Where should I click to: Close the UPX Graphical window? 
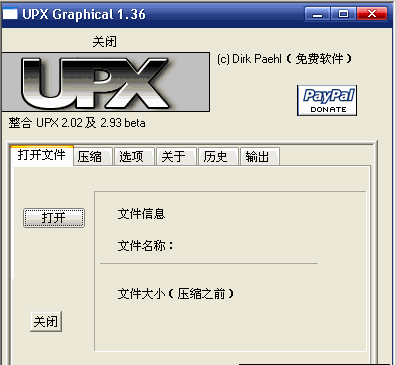(372, 14)
